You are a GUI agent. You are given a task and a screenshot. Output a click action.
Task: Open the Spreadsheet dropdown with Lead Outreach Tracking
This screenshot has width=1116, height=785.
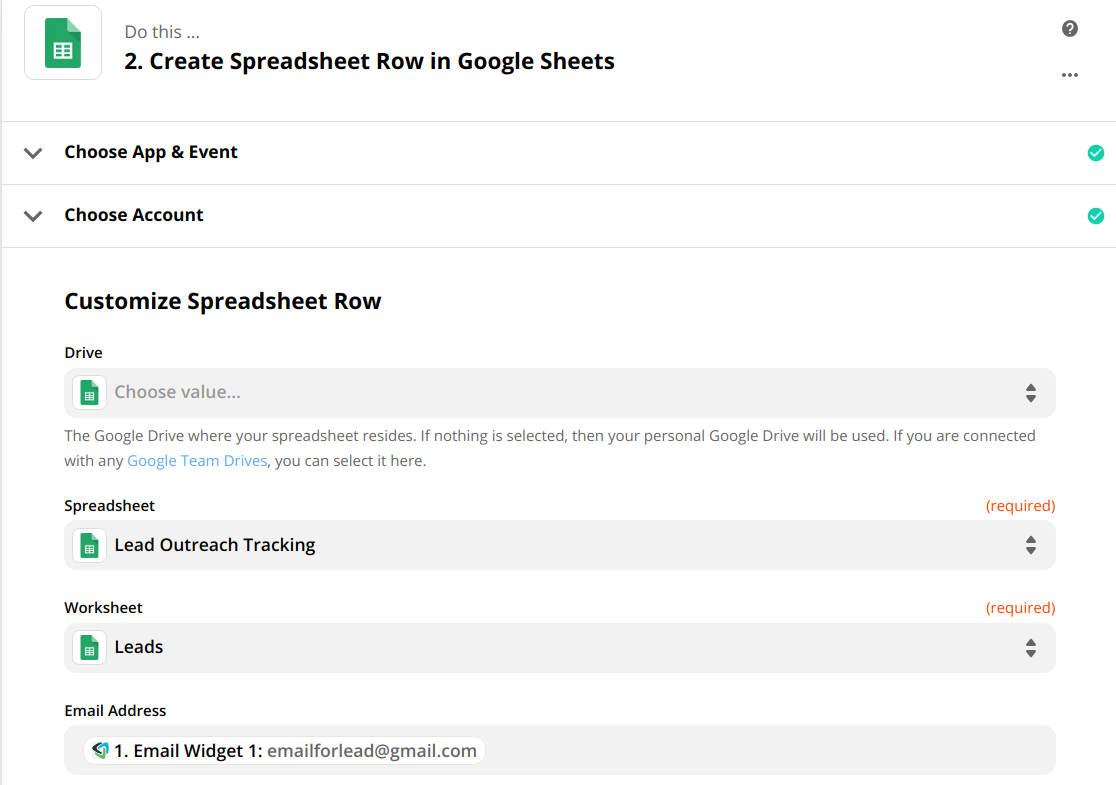559,545
